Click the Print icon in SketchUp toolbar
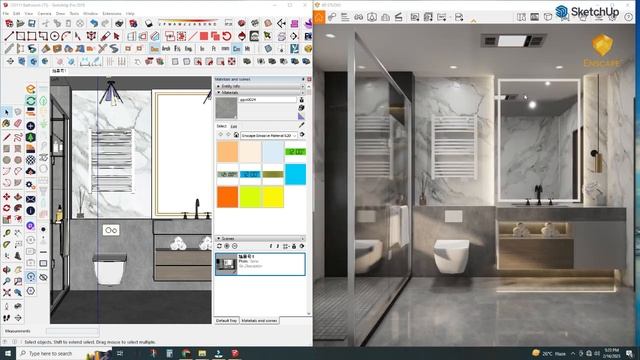Screen dimensions: 640x360 (x=119, y=23)
